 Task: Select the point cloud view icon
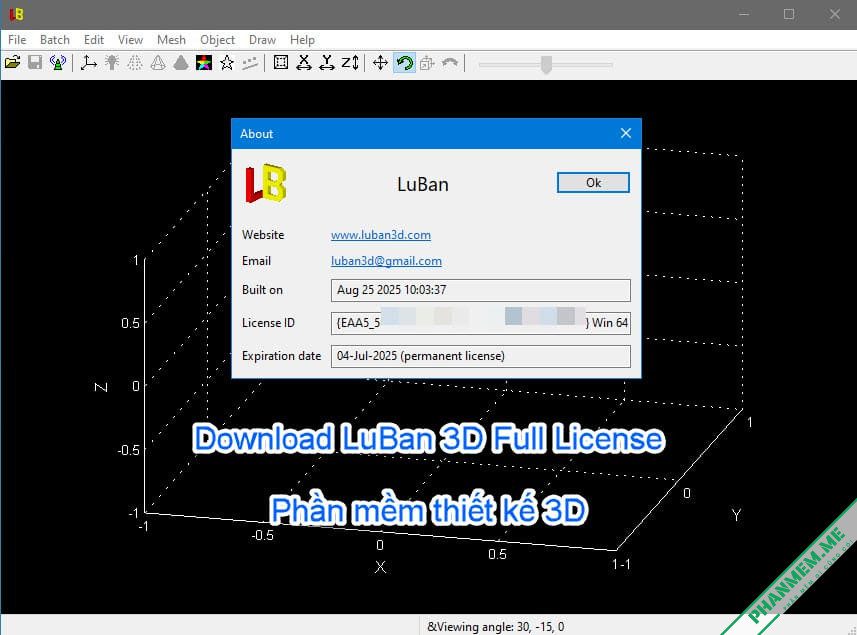point(135,63)
